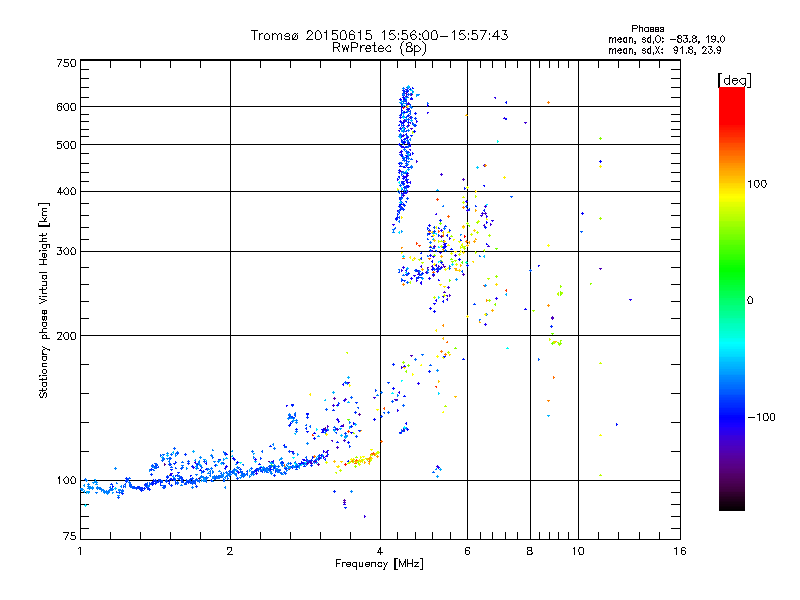Click the y-axis tick label '200'
800x600 pixels.
(x=67, y=336)
